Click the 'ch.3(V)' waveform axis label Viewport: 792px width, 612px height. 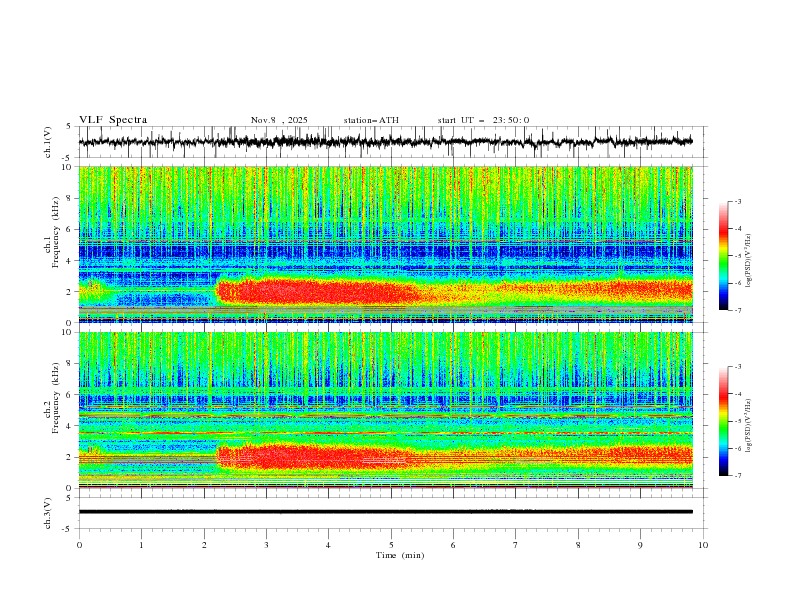pyautogui.click(x=48, y=513)
